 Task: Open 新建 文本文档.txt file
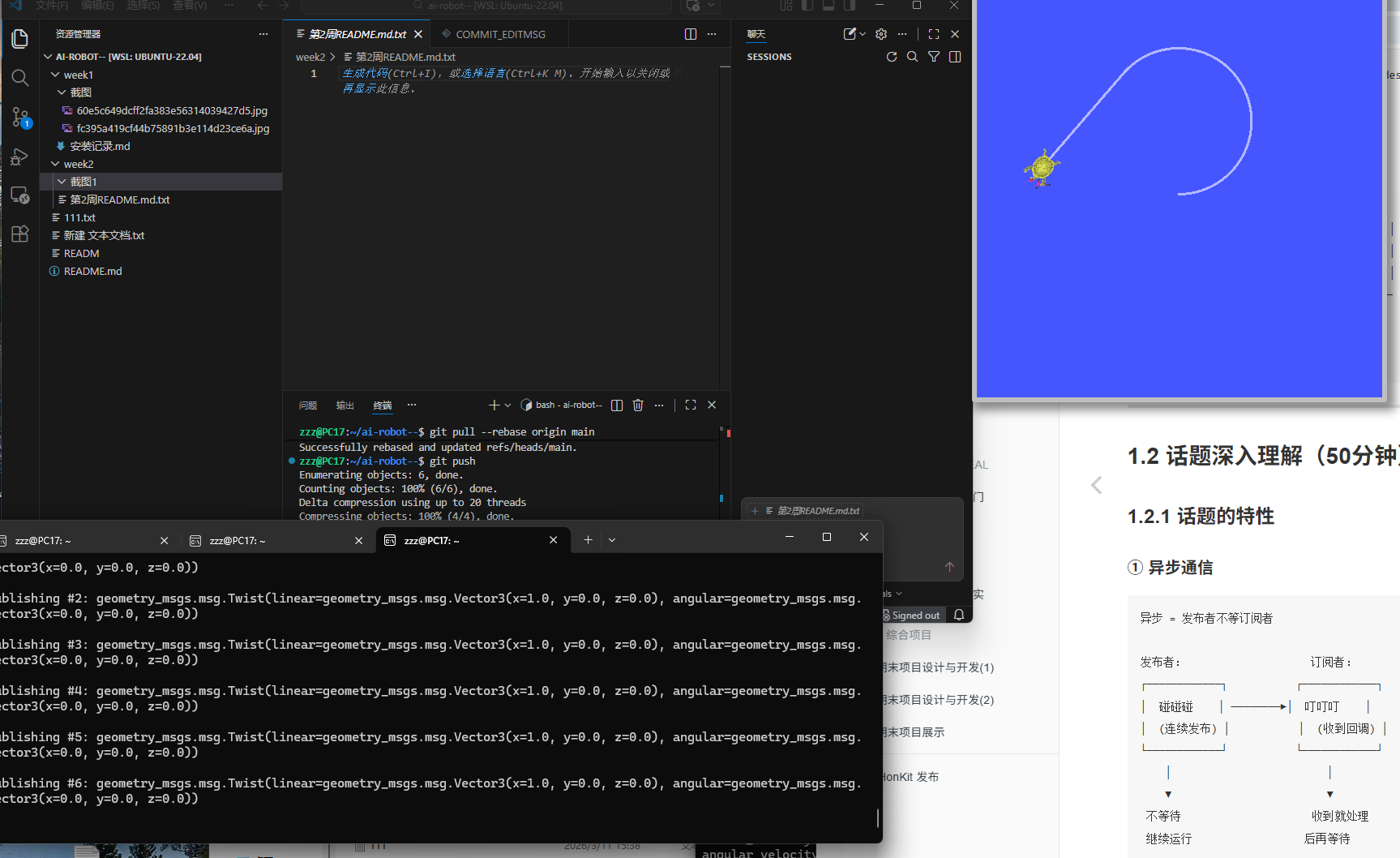(161, 235)
